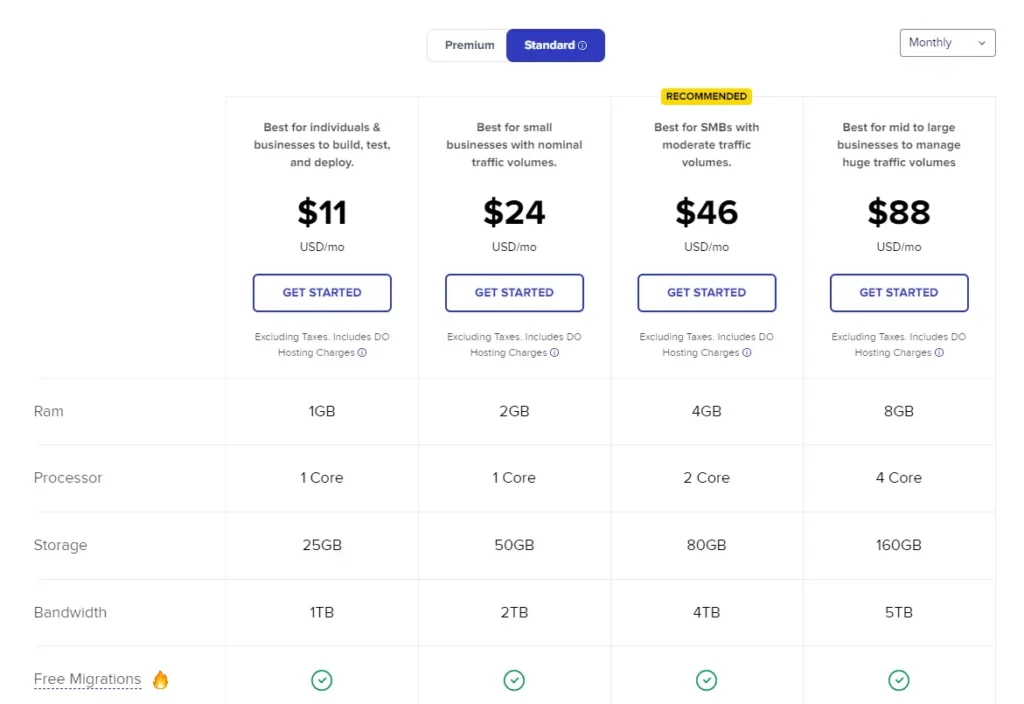
Task: Open hosting charges info under $11 plan
Action: [362, 353]
